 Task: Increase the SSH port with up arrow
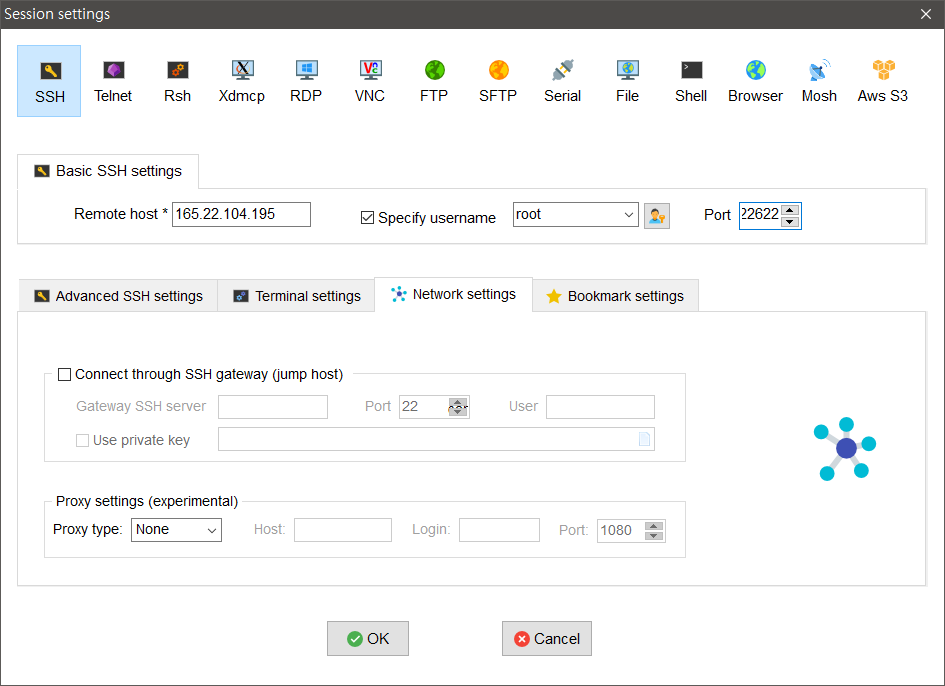(790, 210)
